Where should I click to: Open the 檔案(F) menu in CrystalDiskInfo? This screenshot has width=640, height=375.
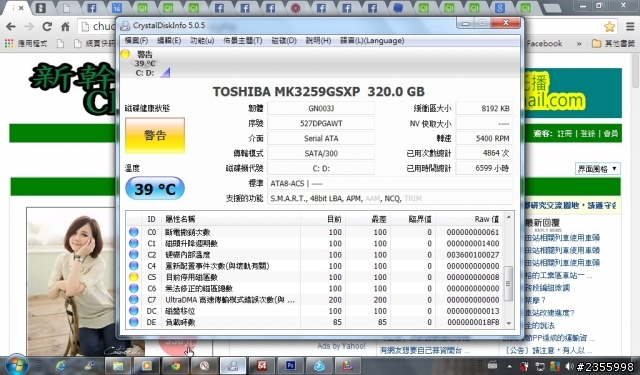[136, 40]
